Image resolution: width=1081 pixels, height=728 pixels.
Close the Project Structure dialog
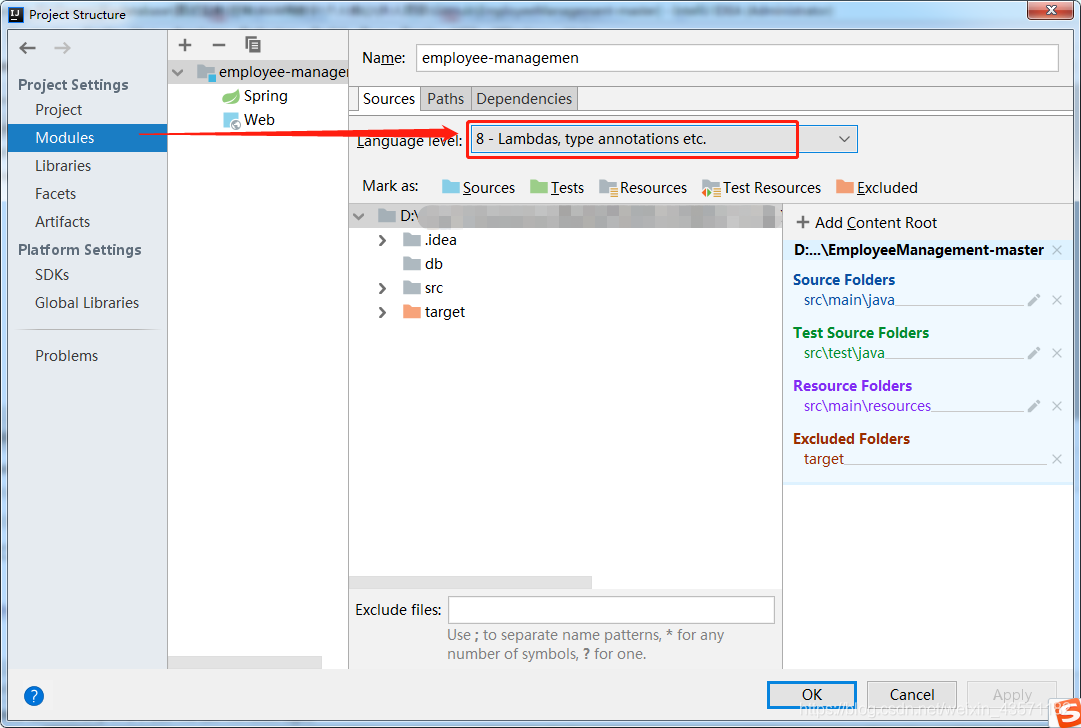(x=1051, y=10)
